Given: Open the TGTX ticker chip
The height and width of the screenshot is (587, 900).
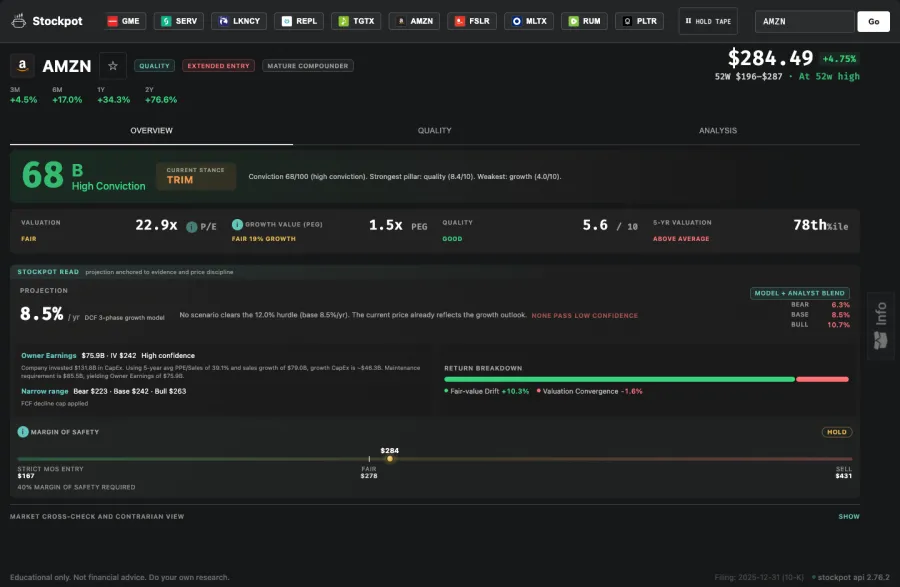Looking at the screenshot, I should coord(356,21).
